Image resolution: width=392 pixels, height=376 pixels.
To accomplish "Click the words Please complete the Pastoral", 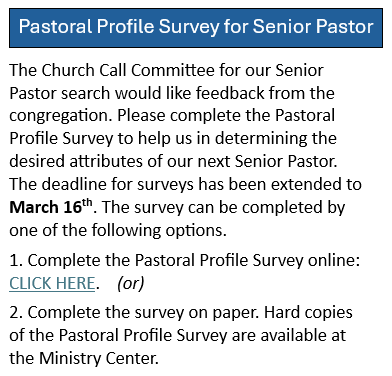I will pos(226,116).
